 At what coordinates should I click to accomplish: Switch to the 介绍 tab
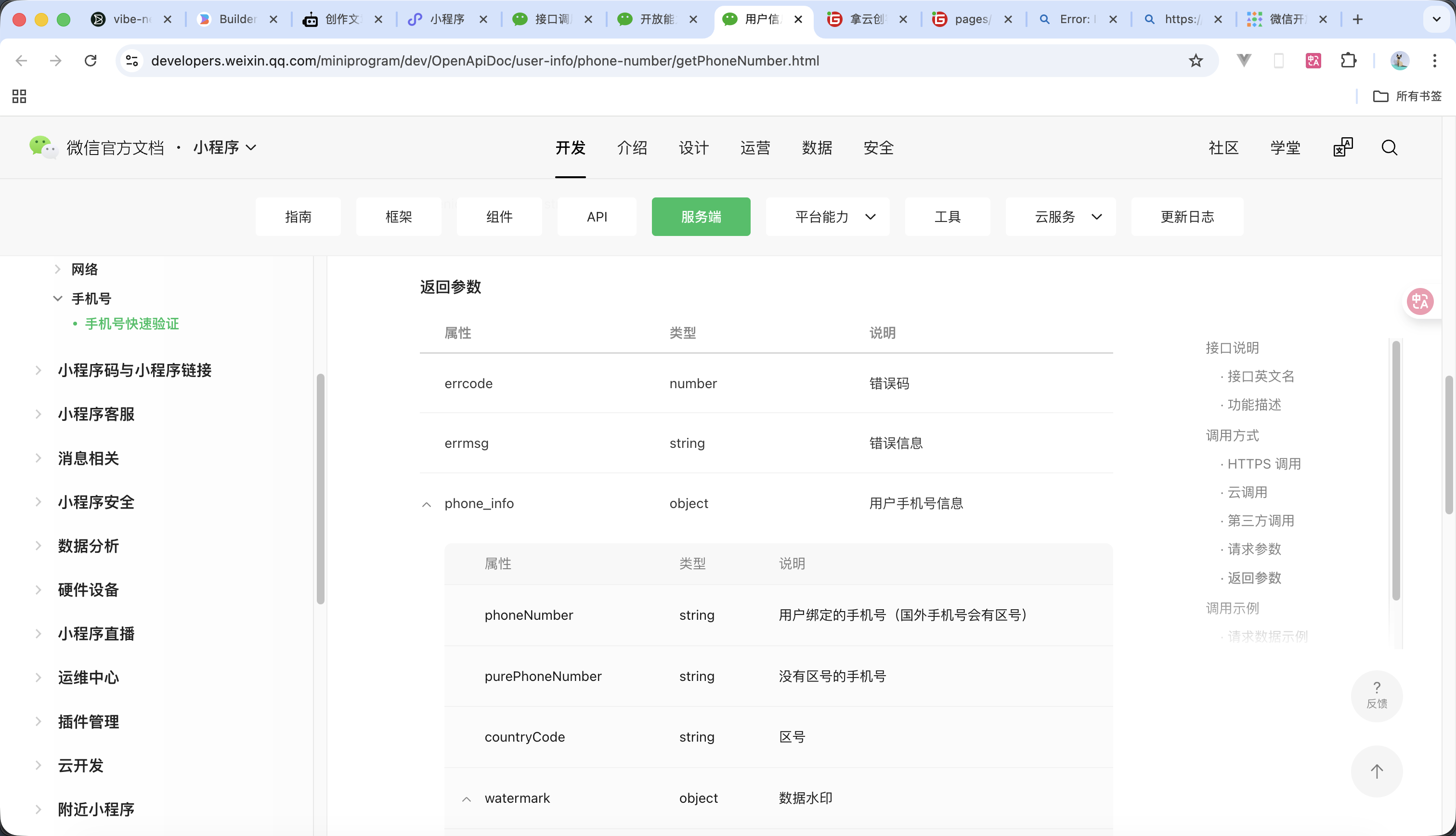coord(633,147)
